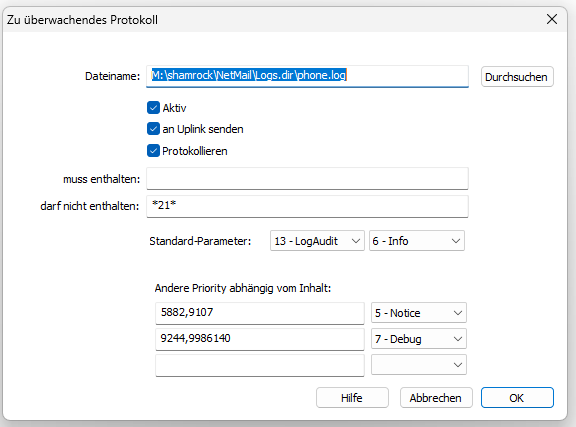Viewport: 576px width, 427px height.
Task: Open the 13 - LogAudit facility dropdown
Action: pos(317,241)
